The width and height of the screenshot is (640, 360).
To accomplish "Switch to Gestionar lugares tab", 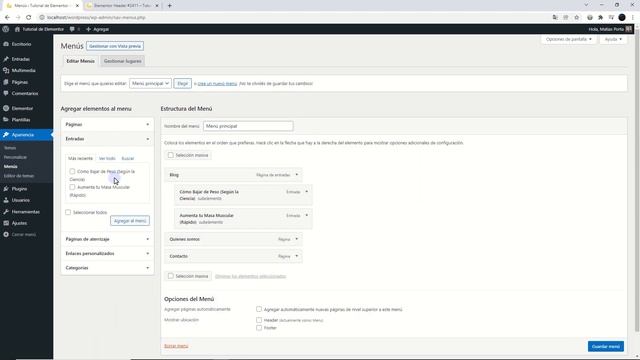I will pos(122,61).
